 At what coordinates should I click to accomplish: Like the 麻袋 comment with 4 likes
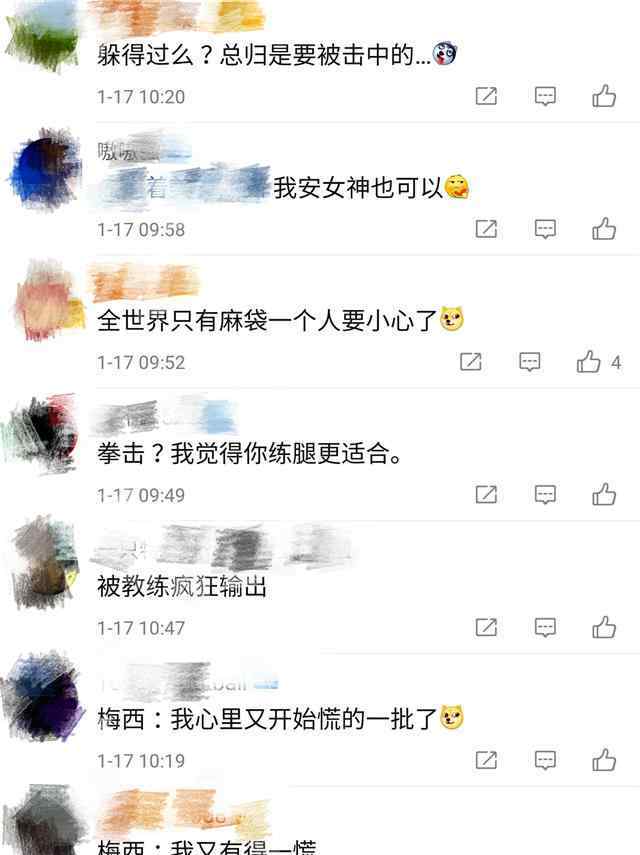(589, 362)
